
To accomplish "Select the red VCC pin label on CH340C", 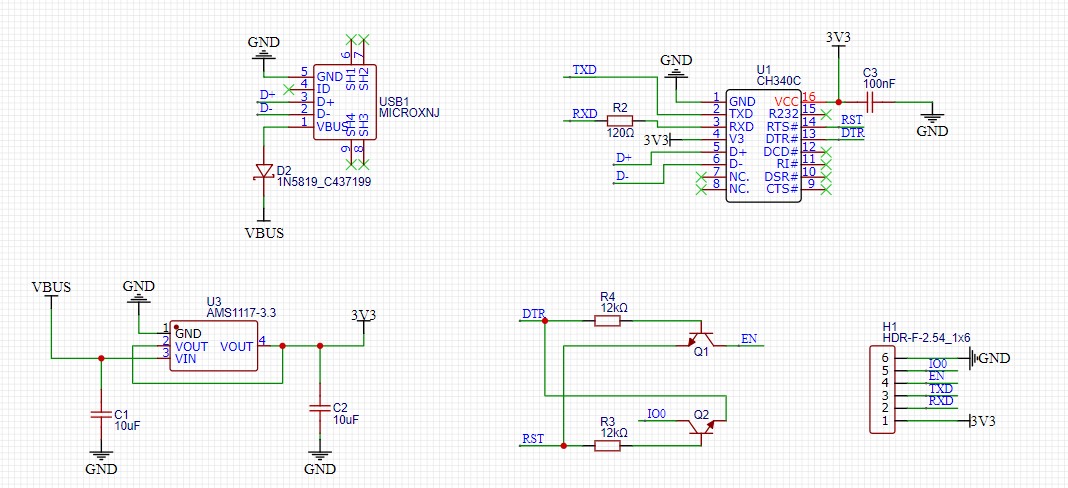I will point(786,101).
